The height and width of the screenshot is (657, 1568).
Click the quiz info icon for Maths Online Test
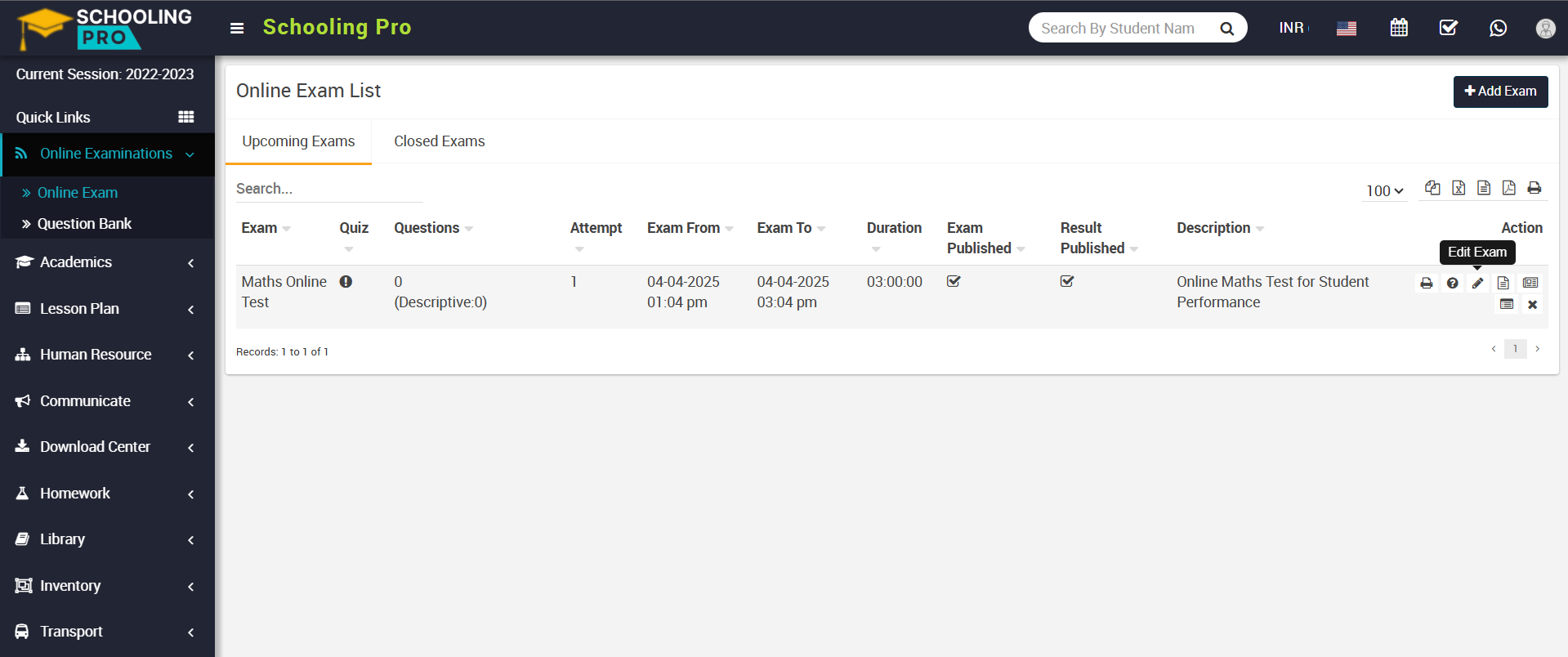click(346, 282)
